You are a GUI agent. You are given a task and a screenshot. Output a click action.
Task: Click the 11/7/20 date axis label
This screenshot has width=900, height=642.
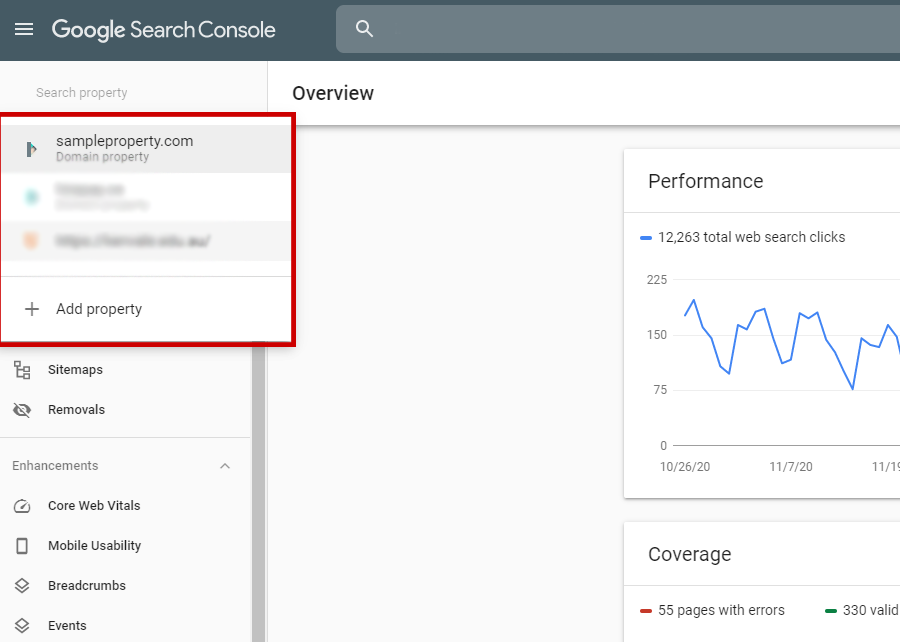(x=791, y=467)
